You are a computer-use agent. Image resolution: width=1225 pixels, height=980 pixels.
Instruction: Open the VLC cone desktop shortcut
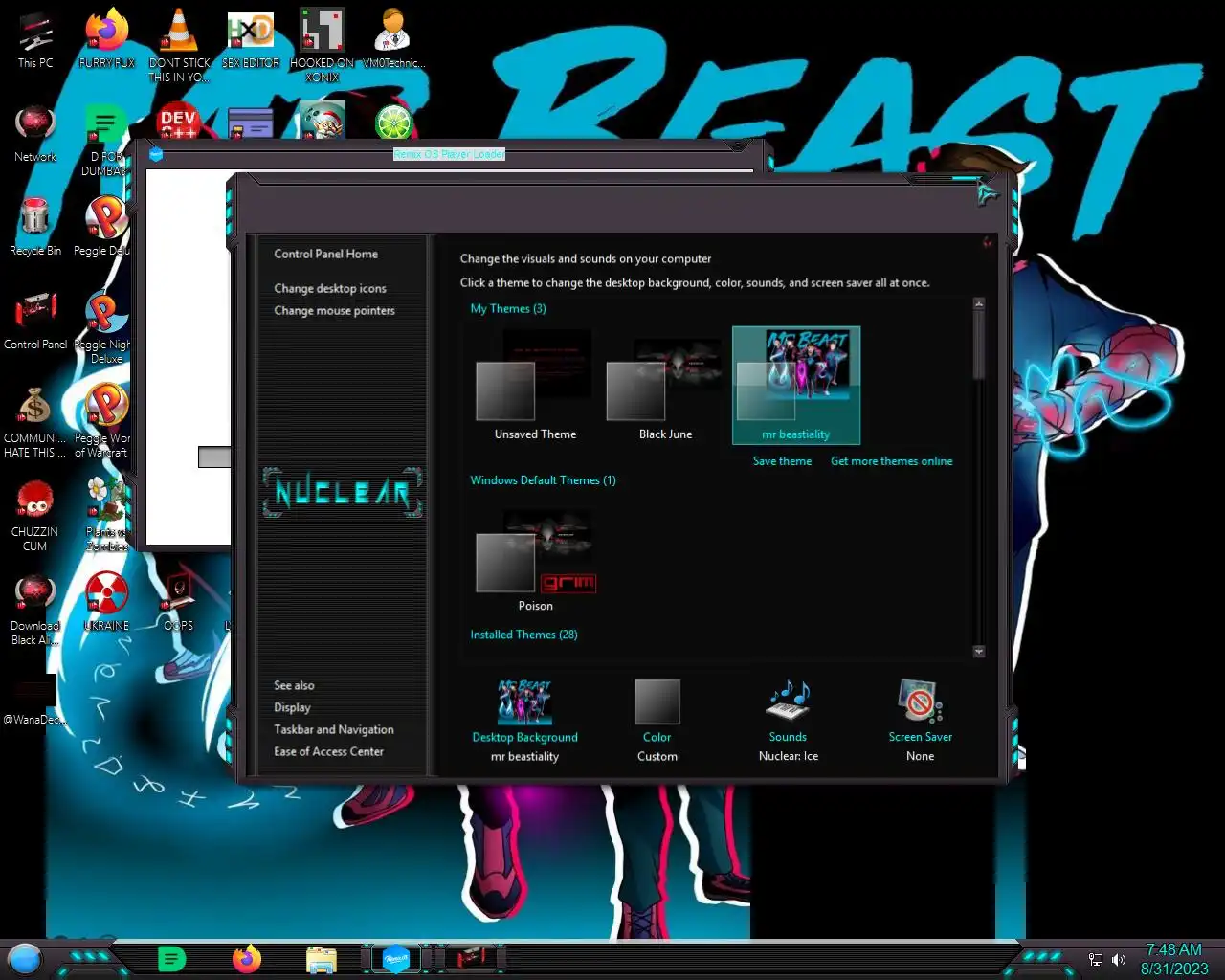click(x=179, y=46)
